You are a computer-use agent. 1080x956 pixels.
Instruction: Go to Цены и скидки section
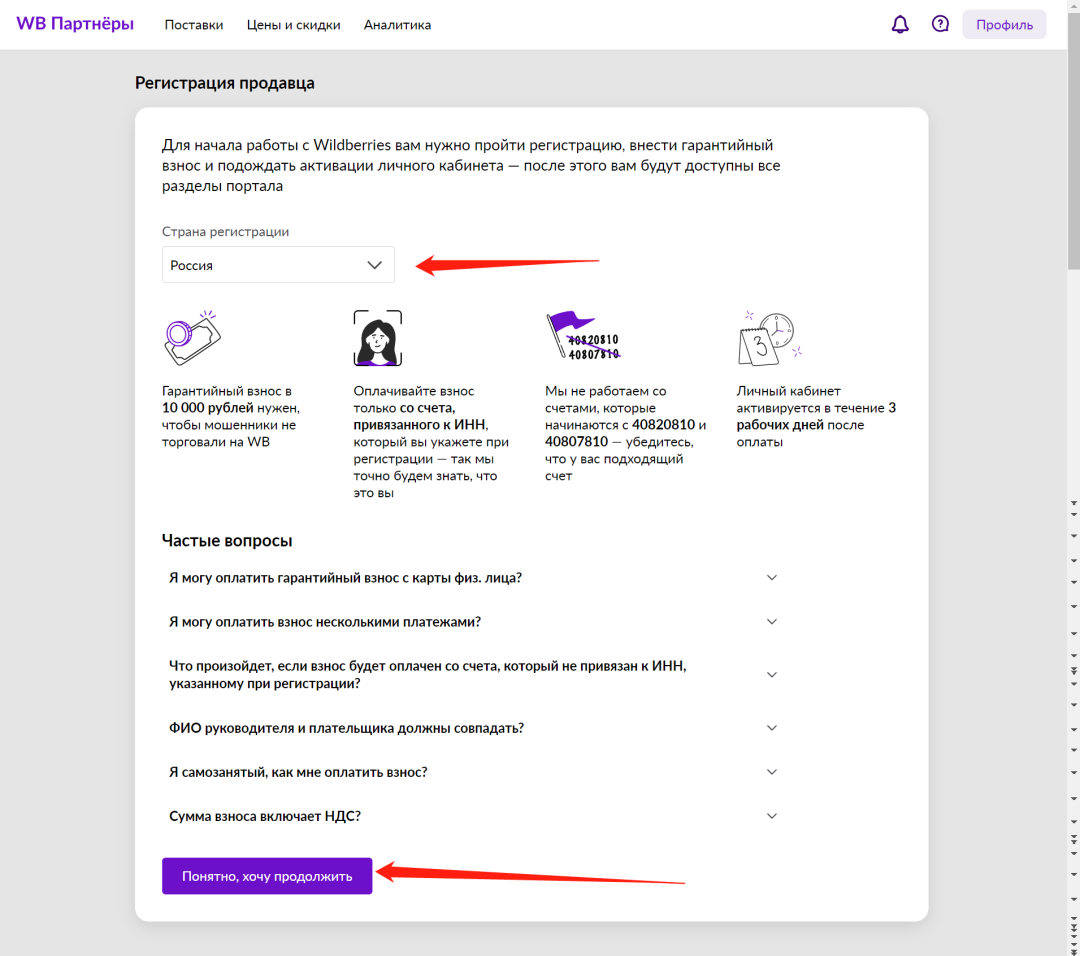(x=293, y=25)
